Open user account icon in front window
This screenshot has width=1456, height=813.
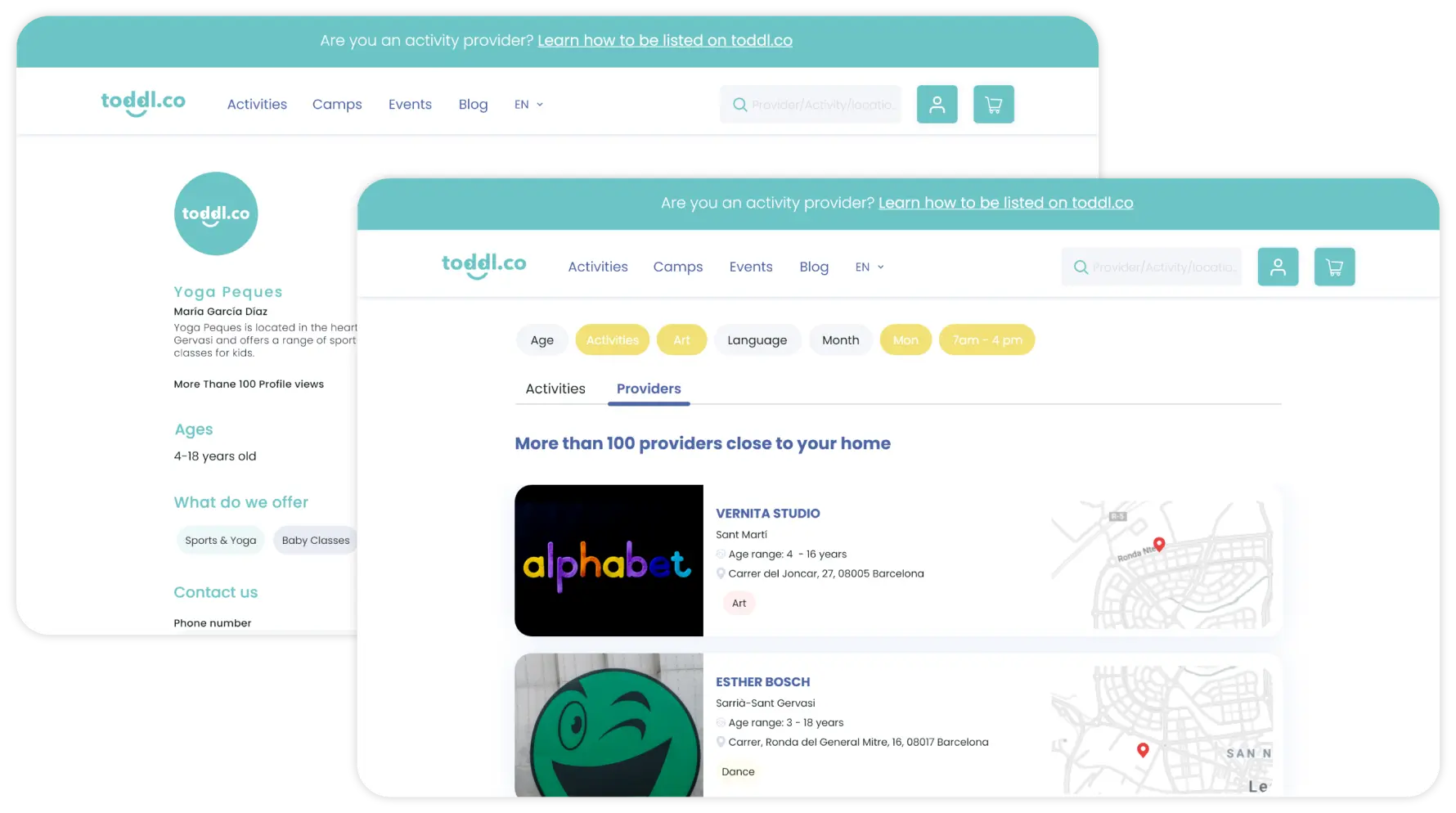(x=1278, y=267)
